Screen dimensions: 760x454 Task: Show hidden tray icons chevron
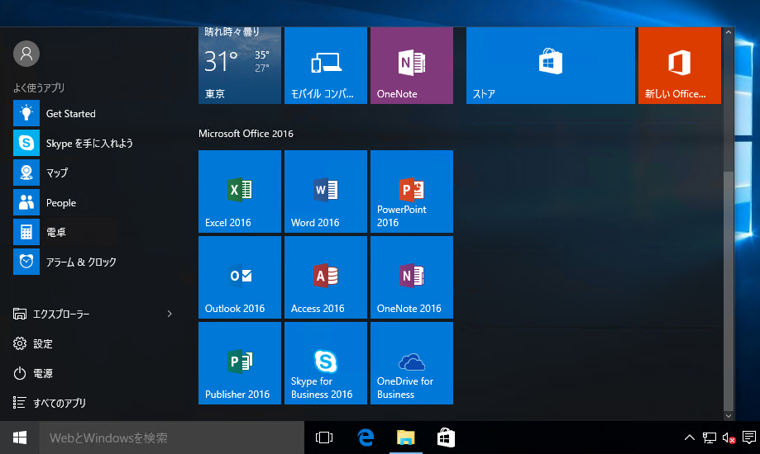(689, 438)
